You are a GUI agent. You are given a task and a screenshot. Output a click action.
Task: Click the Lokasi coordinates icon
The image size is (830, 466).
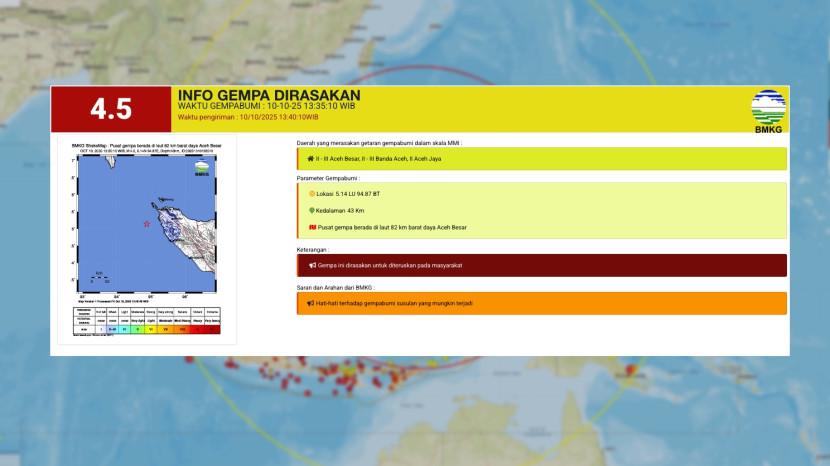click(x=311, y=193)
